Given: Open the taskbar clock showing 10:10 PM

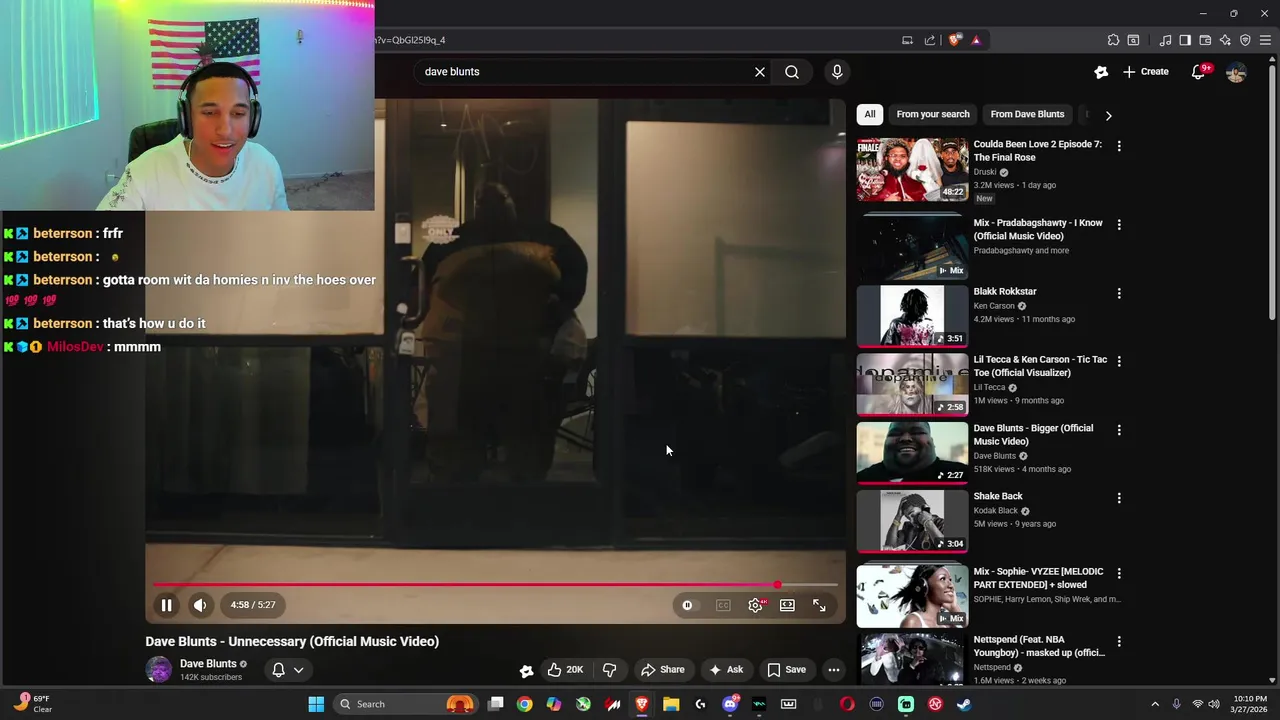Looking at the screenshot, I should pos(1250,704).
